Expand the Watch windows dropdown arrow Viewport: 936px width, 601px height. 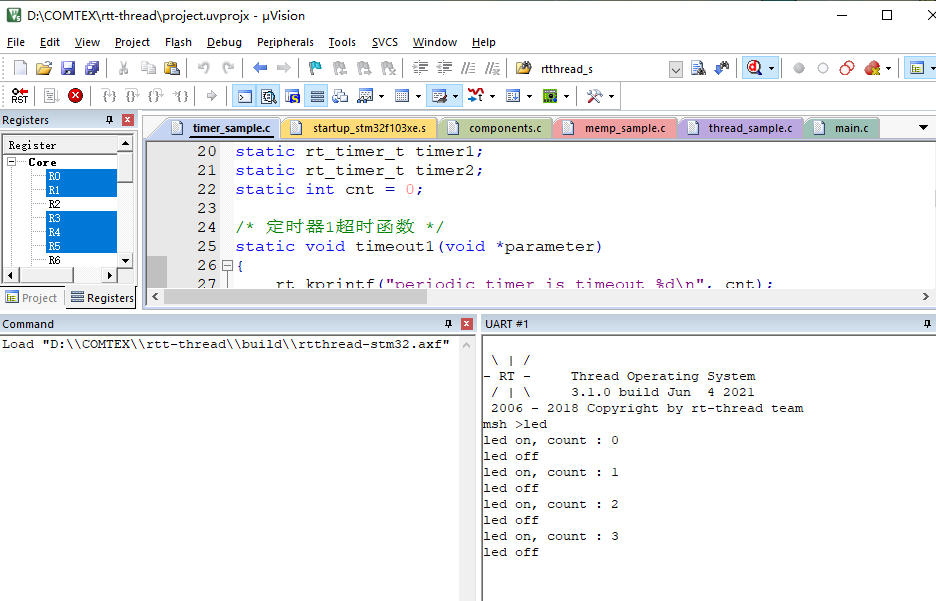[381, 96]
